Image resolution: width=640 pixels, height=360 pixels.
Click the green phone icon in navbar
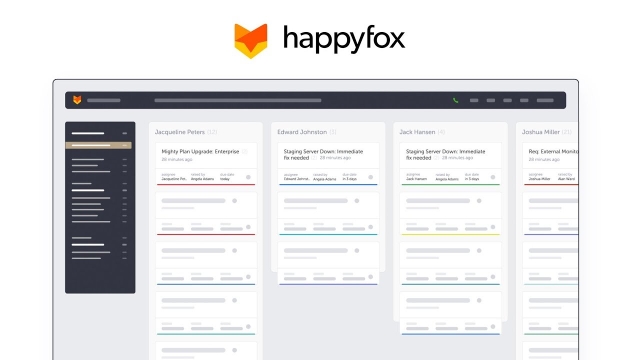point(456,100)
